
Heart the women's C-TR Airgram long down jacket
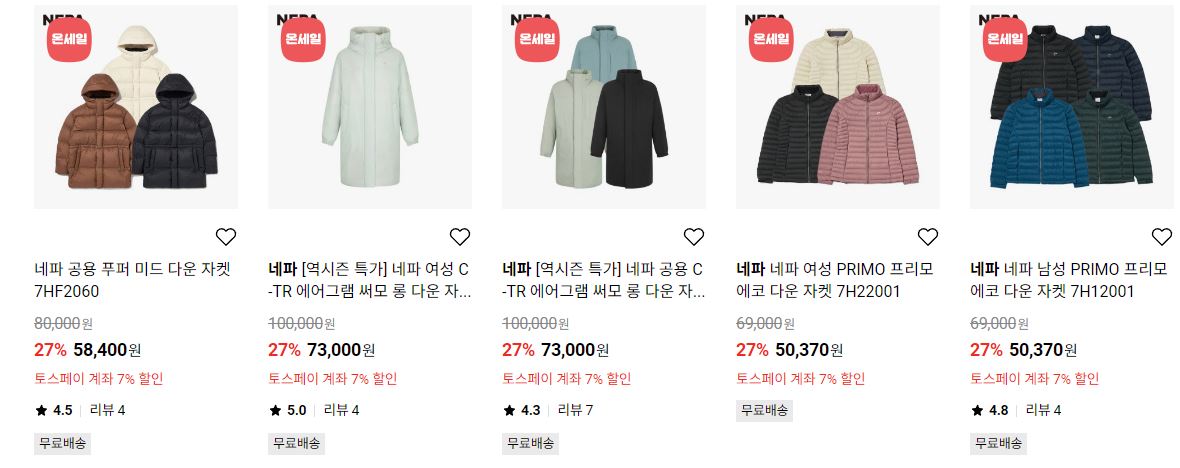(x=460, y=237)
